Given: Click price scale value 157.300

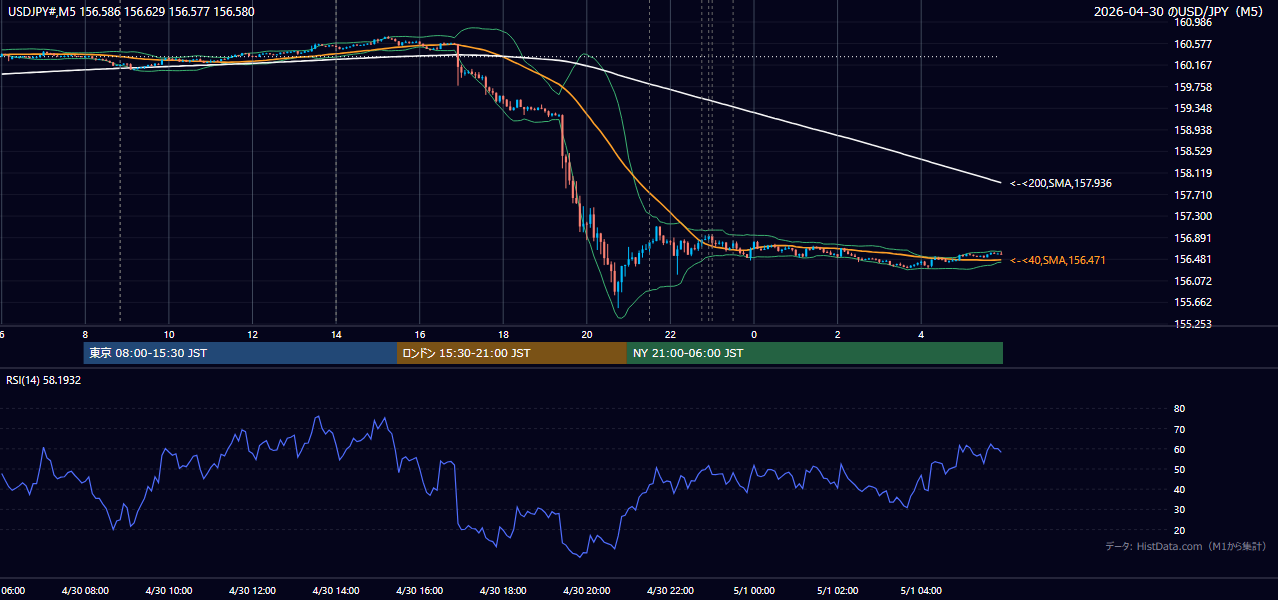Looking at the screenshot, I should coord(1193,216).
